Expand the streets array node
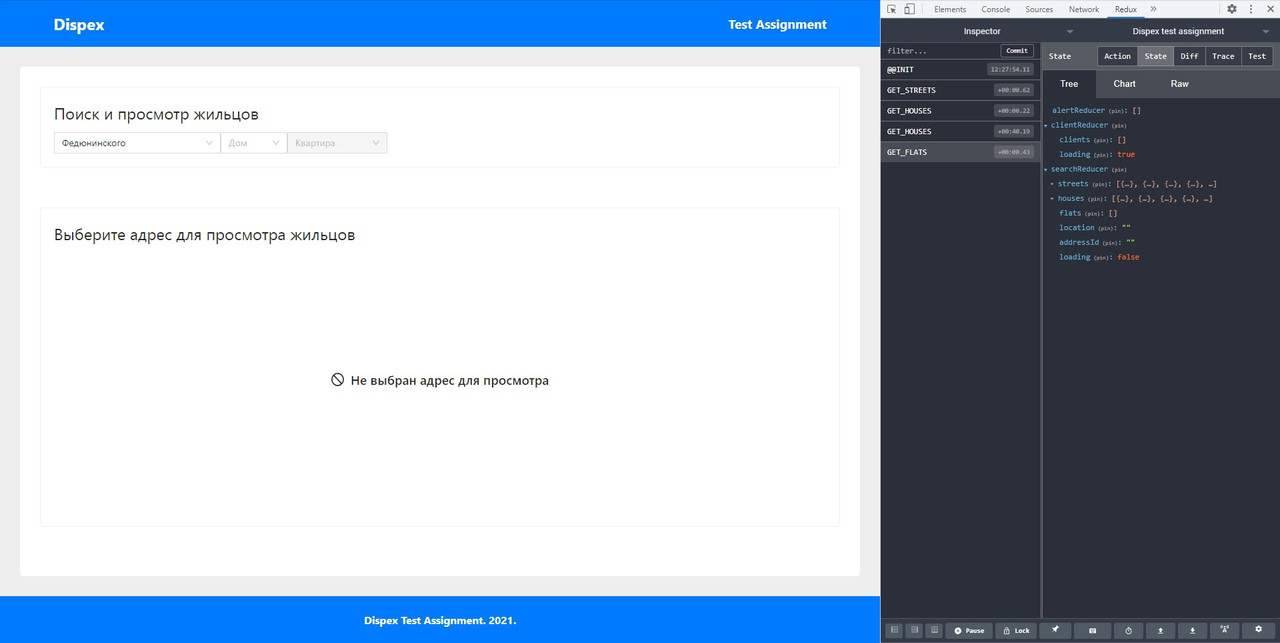1280x643 pixels. pos(1052,184)
